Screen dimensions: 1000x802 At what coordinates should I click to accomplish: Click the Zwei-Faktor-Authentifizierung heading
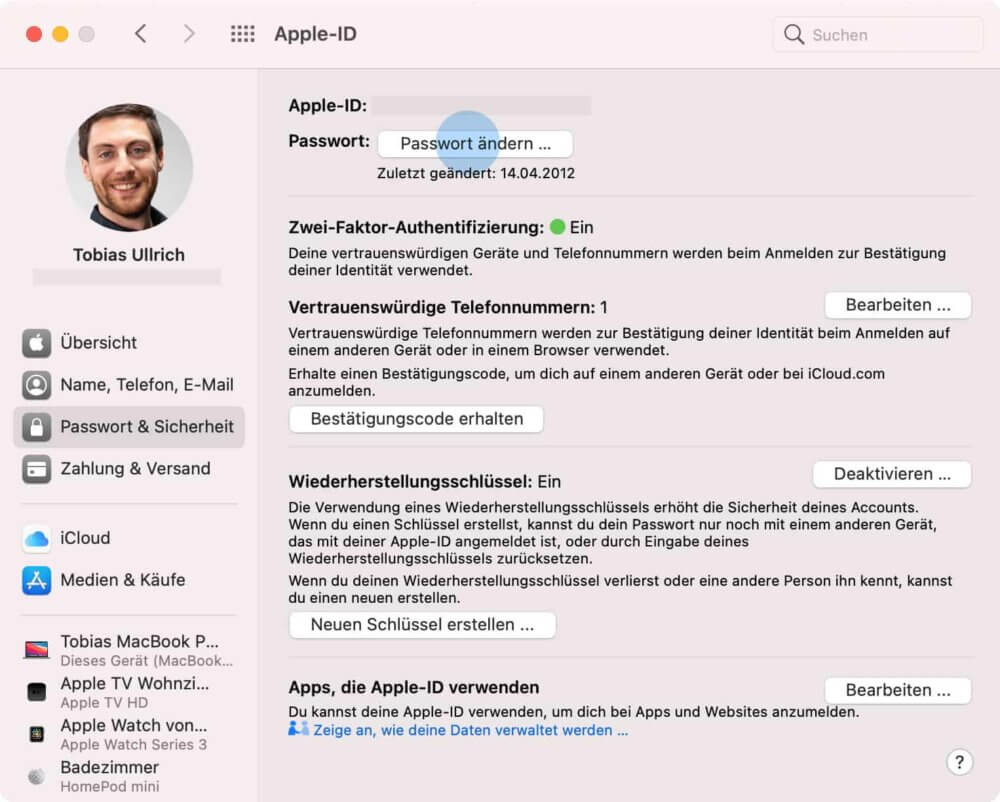pyautogui.click(x=416, y=228)
